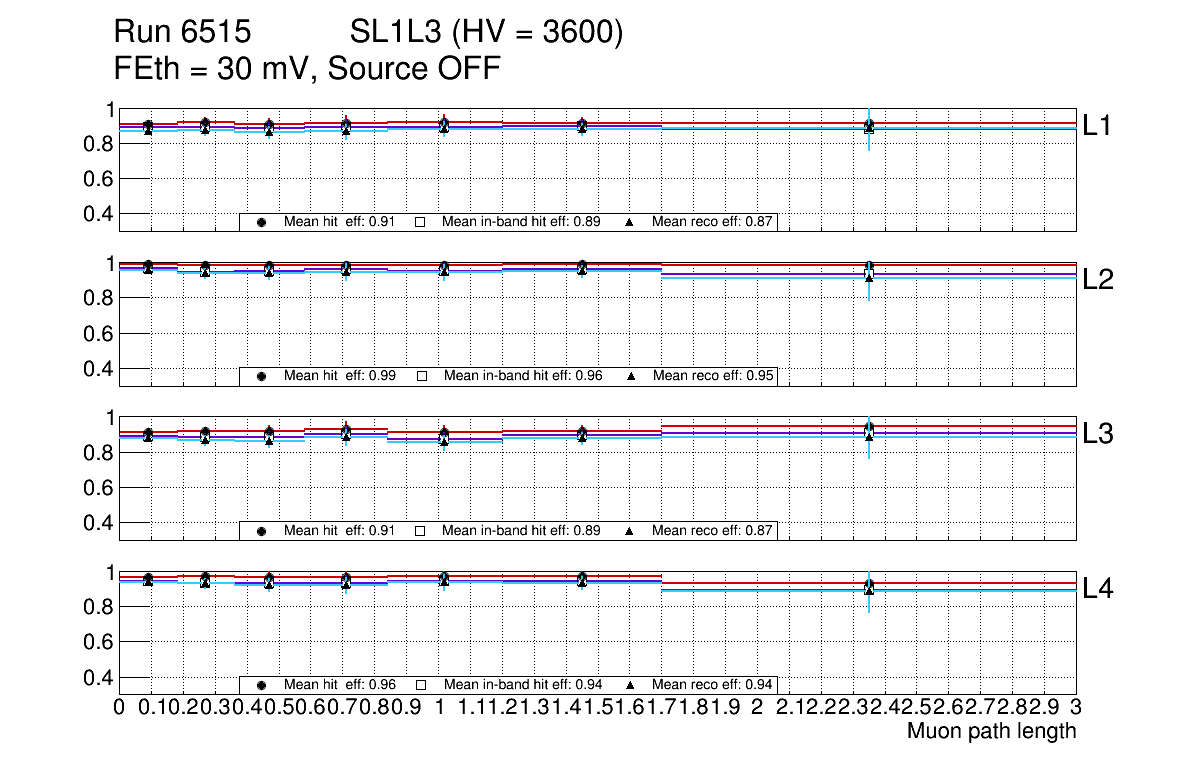This screenshot has height=772, width=1196.
Task: Click the triangle legend marker in L3 panel
Action: (x=630, y=531)
